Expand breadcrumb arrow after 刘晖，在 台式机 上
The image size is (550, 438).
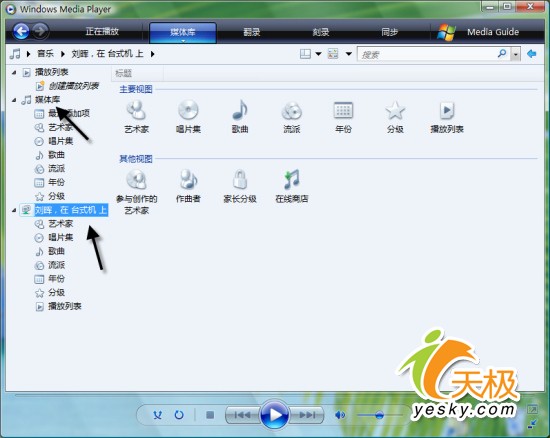tap(152, 54)
